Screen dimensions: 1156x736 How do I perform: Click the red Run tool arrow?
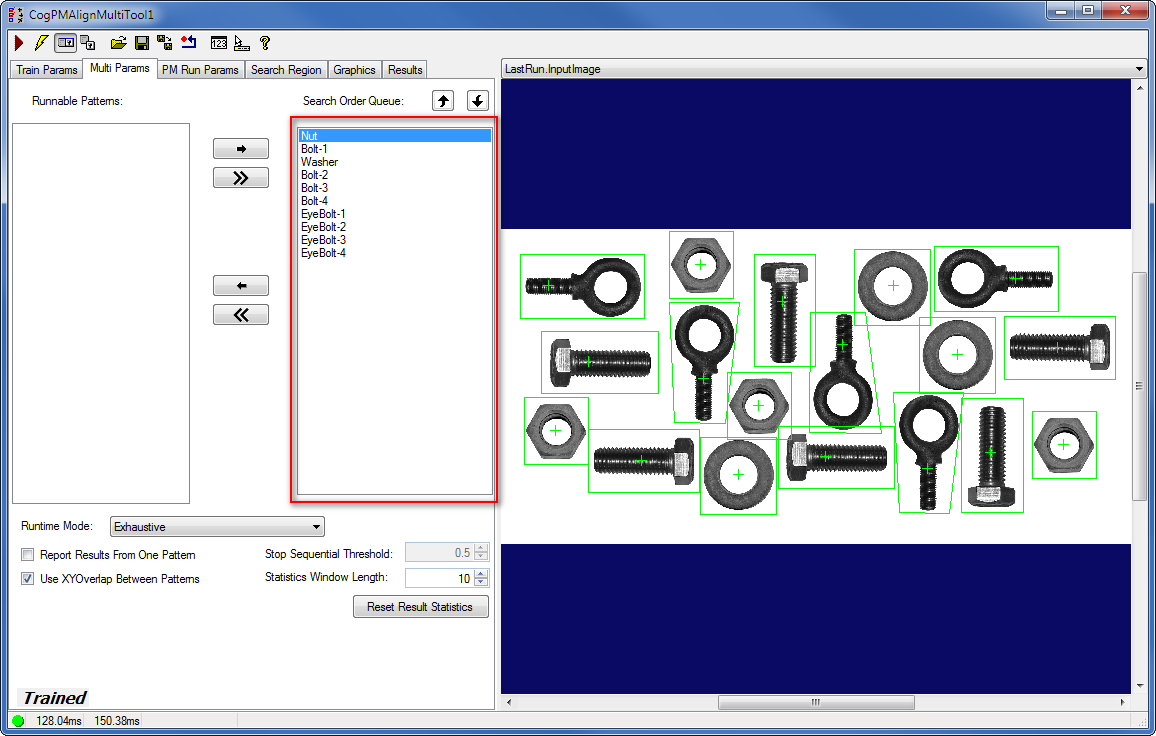(19, 43)
